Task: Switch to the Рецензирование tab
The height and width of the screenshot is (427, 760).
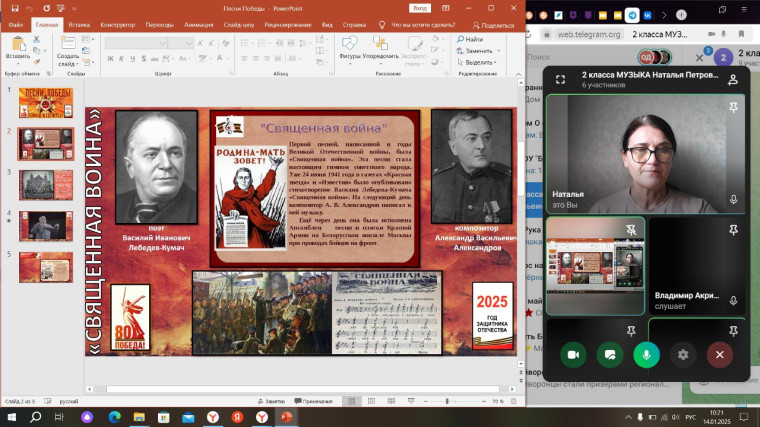Action: 288,25
